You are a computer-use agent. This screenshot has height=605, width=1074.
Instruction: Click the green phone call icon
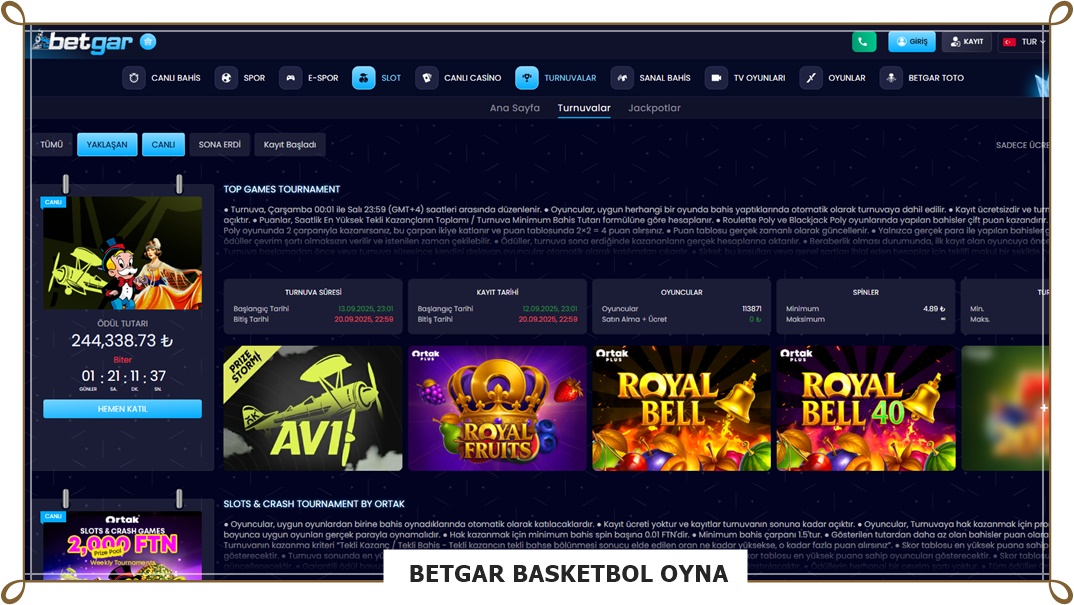(864, 42)
